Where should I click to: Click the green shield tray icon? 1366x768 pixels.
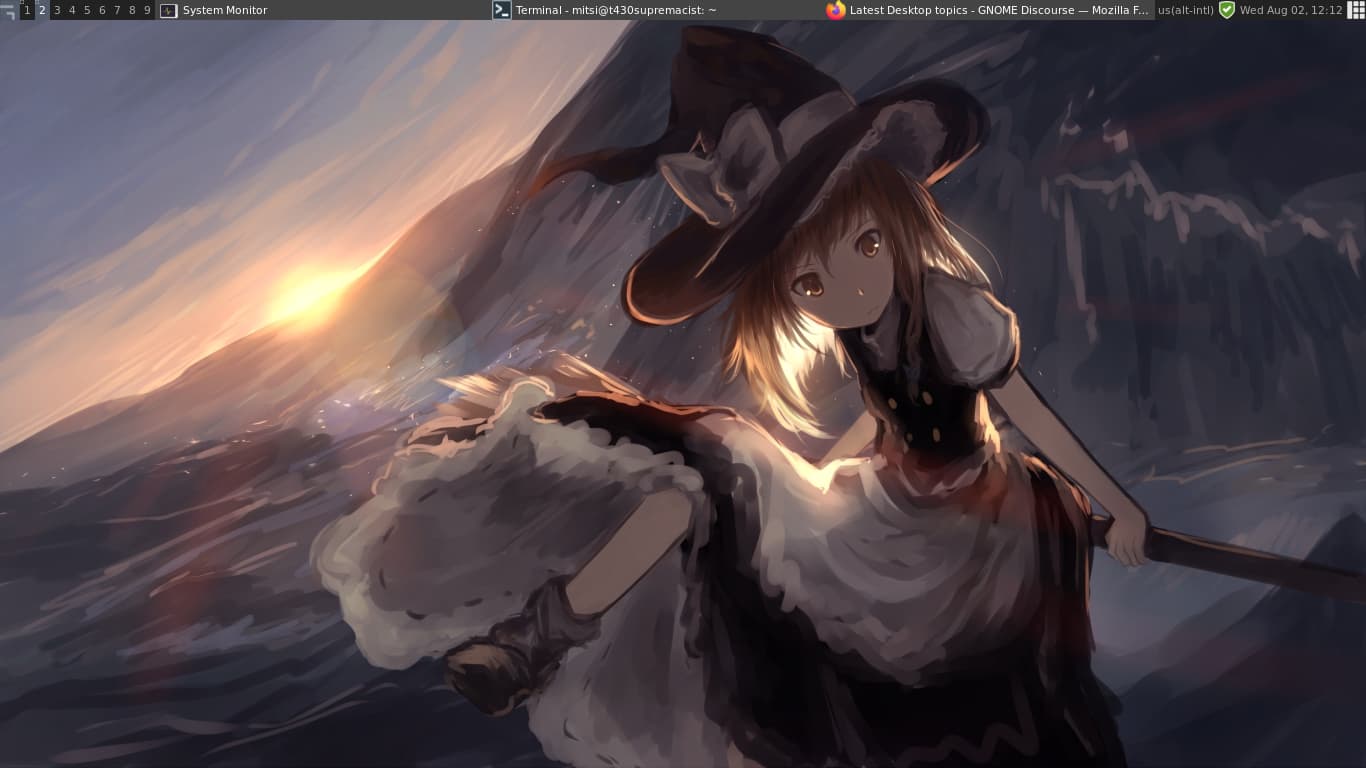tap(1227, 10)
